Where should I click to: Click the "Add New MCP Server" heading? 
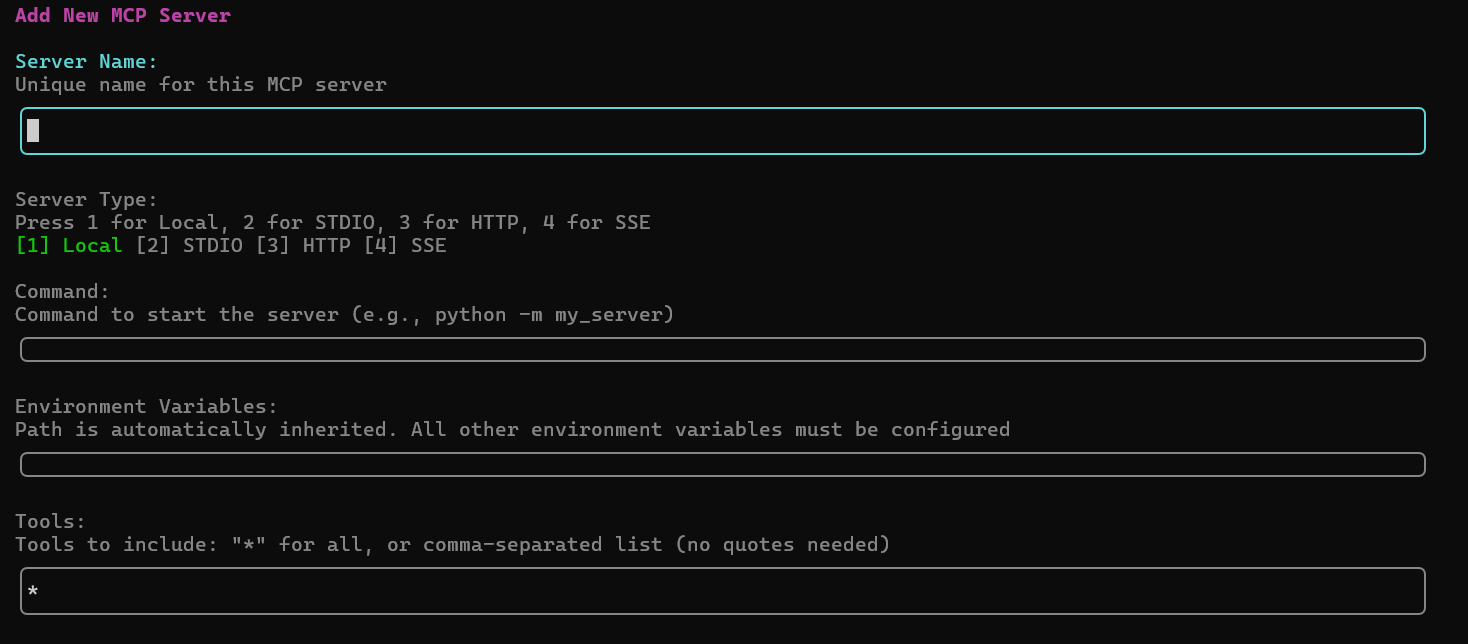click(x=123, y=16)
